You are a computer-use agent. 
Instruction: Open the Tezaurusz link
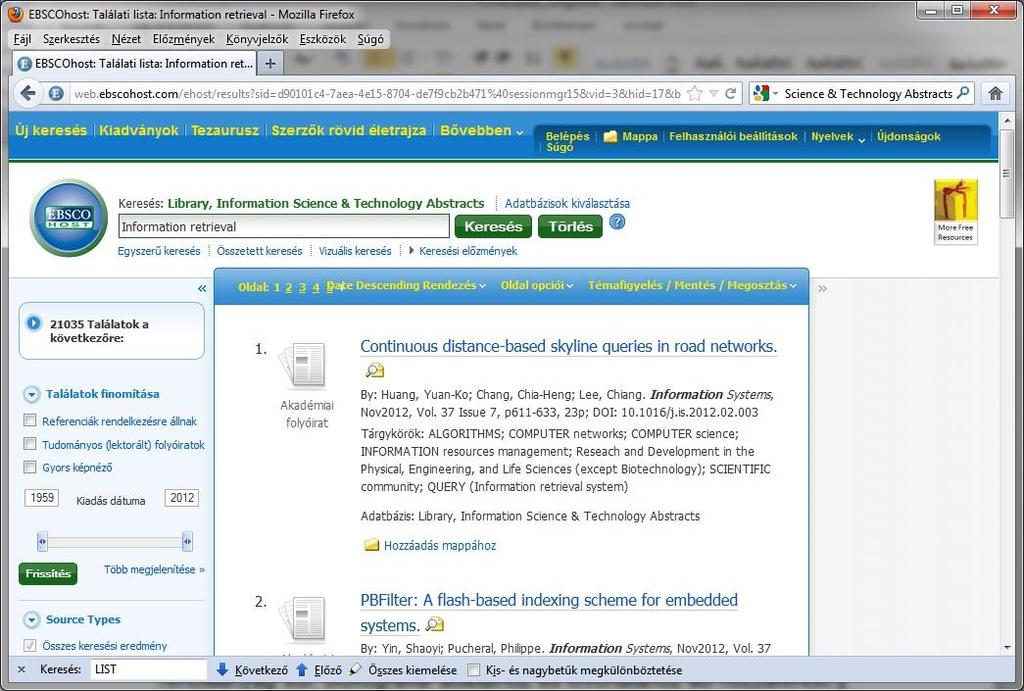225,131
